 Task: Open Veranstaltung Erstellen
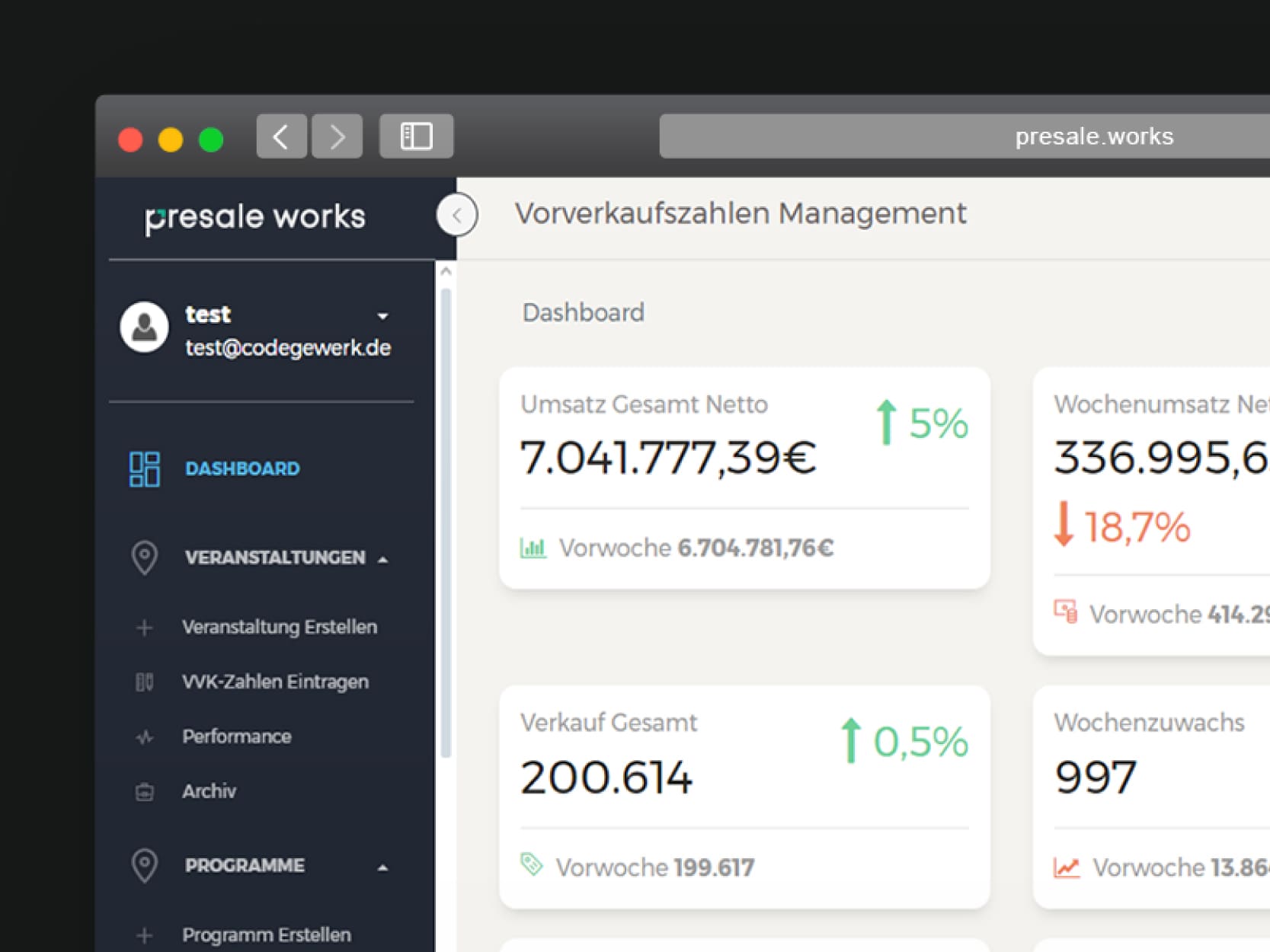(280, 627)
